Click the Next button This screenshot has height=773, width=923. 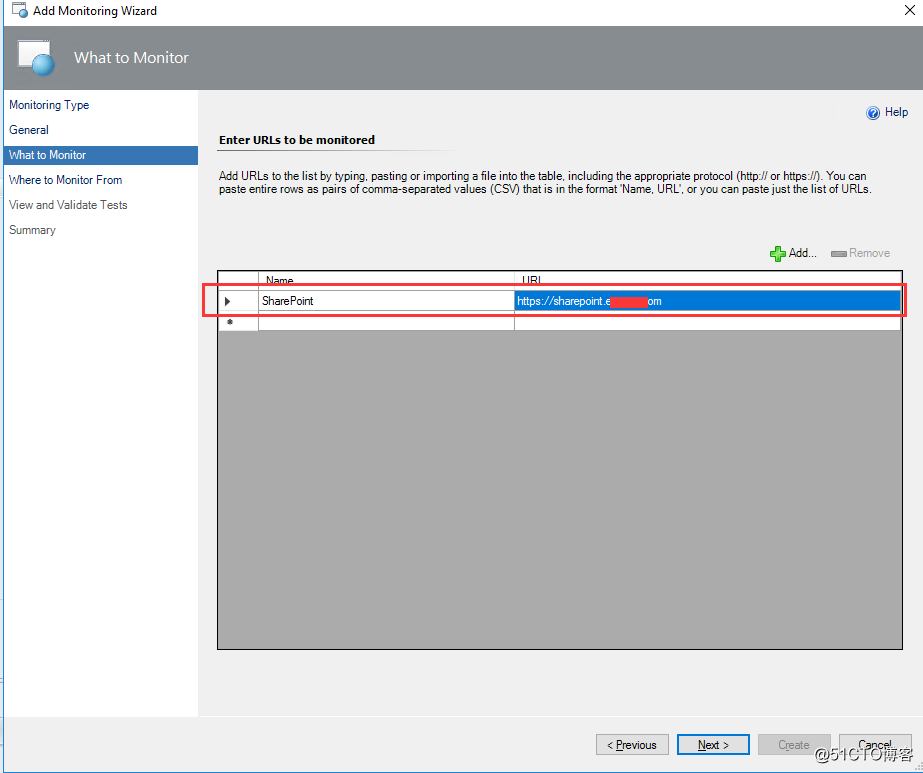pos(713,745)
